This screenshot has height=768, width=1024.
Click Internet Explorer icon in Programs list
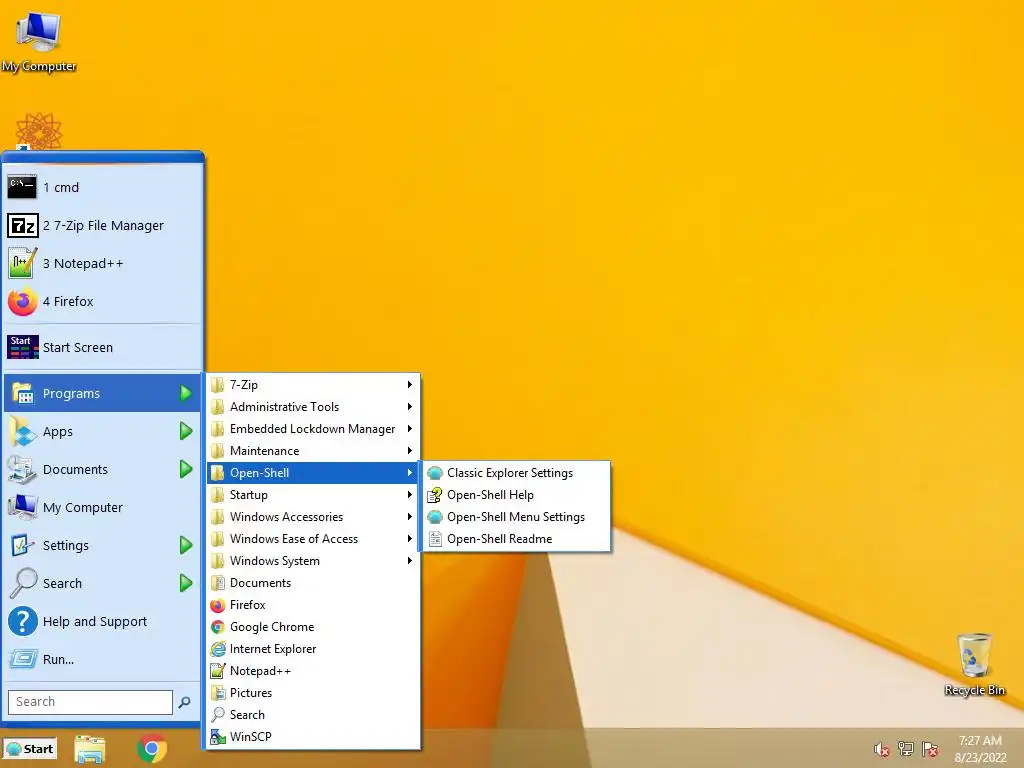[217, 648]
